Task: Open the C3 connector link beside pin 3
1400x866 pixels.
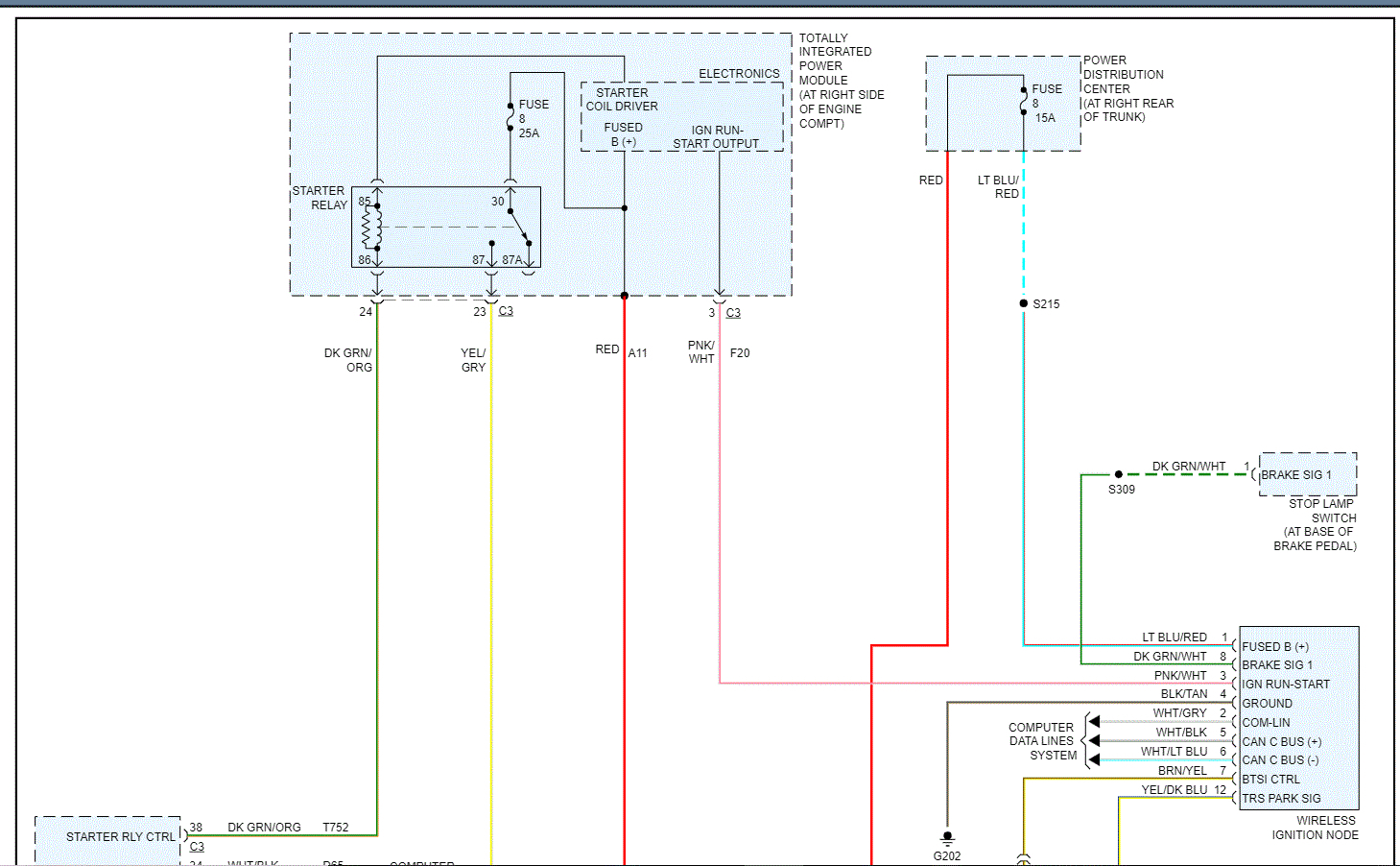Action: [733, 313]
